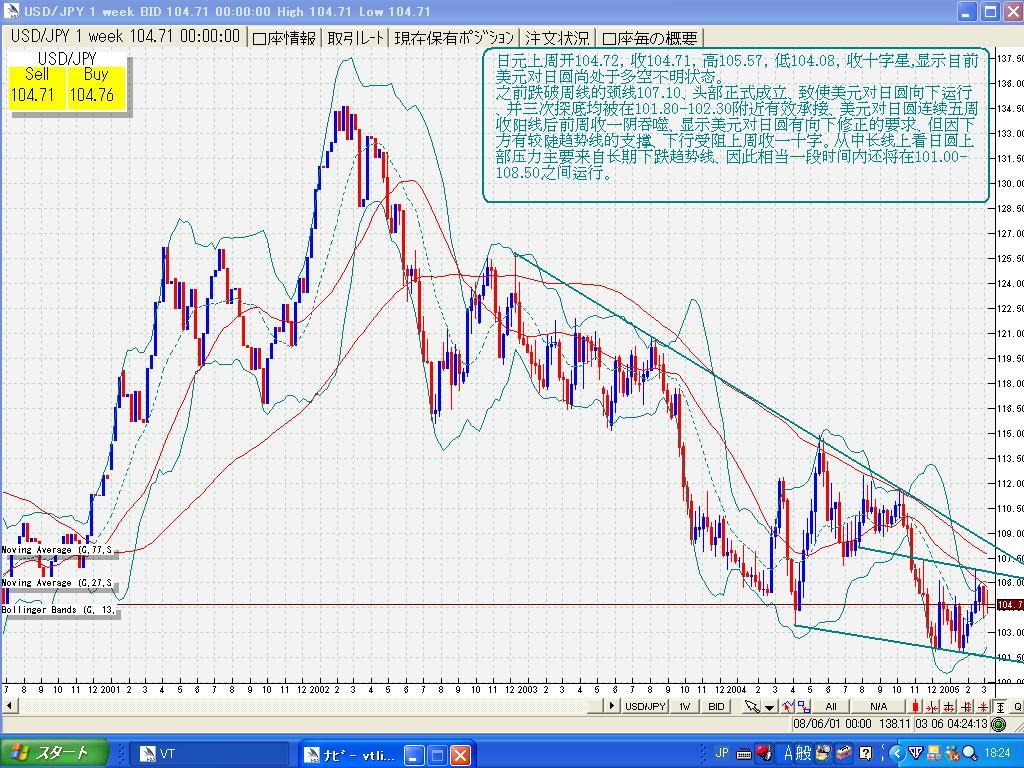Image resolution: width=1024 pixels, height=768 pixels.
Task: Click the Q button in chart toolbar
Action: (x=1017, y=706)
